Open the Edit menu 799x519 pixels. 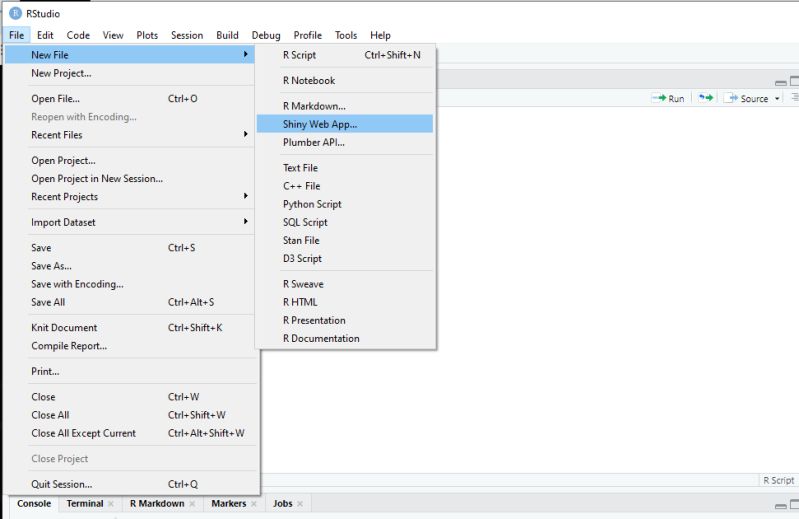(x=45, y=35)
